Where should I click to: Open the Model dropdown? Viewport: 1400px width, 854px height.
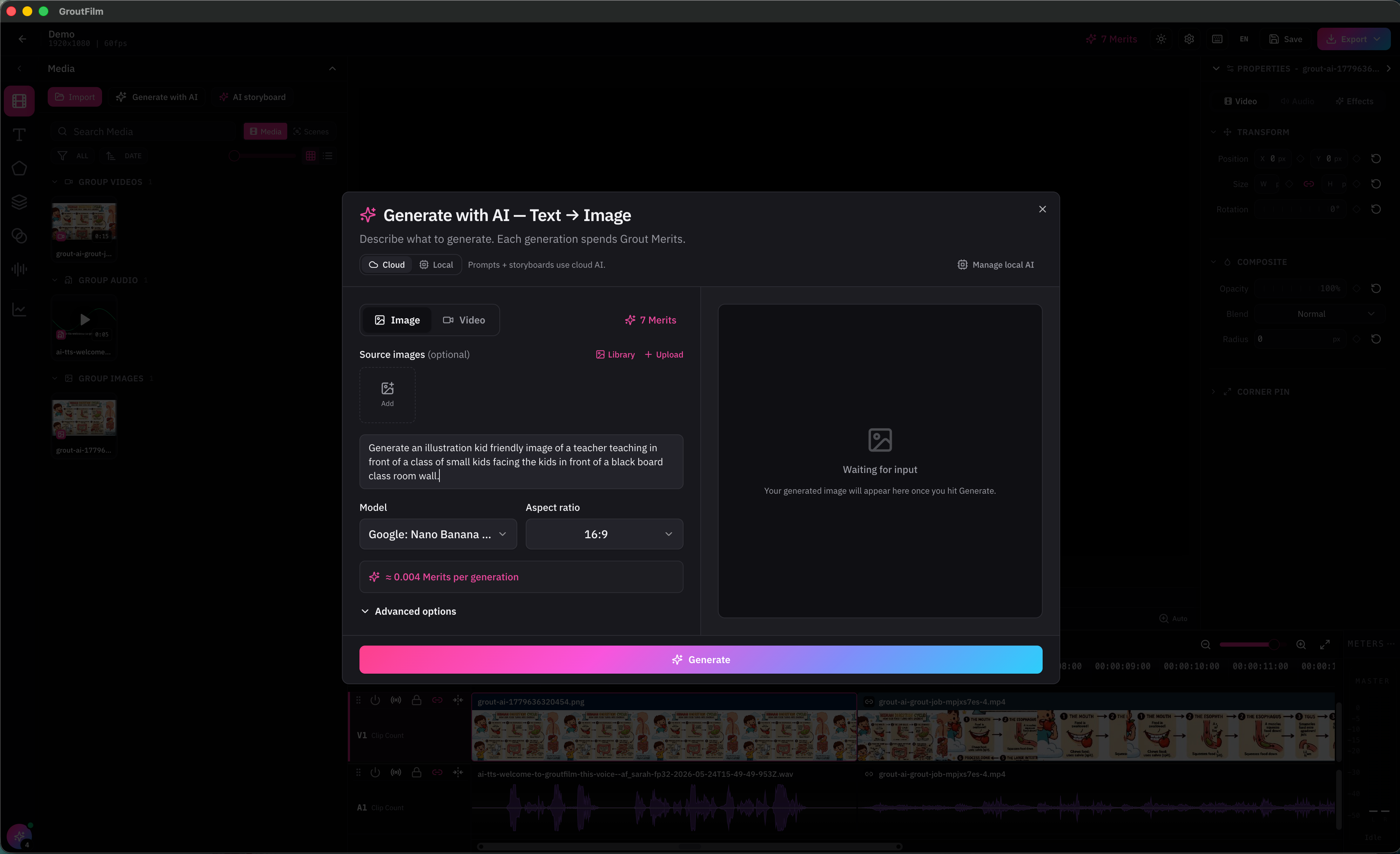click(x=438, y=534)
